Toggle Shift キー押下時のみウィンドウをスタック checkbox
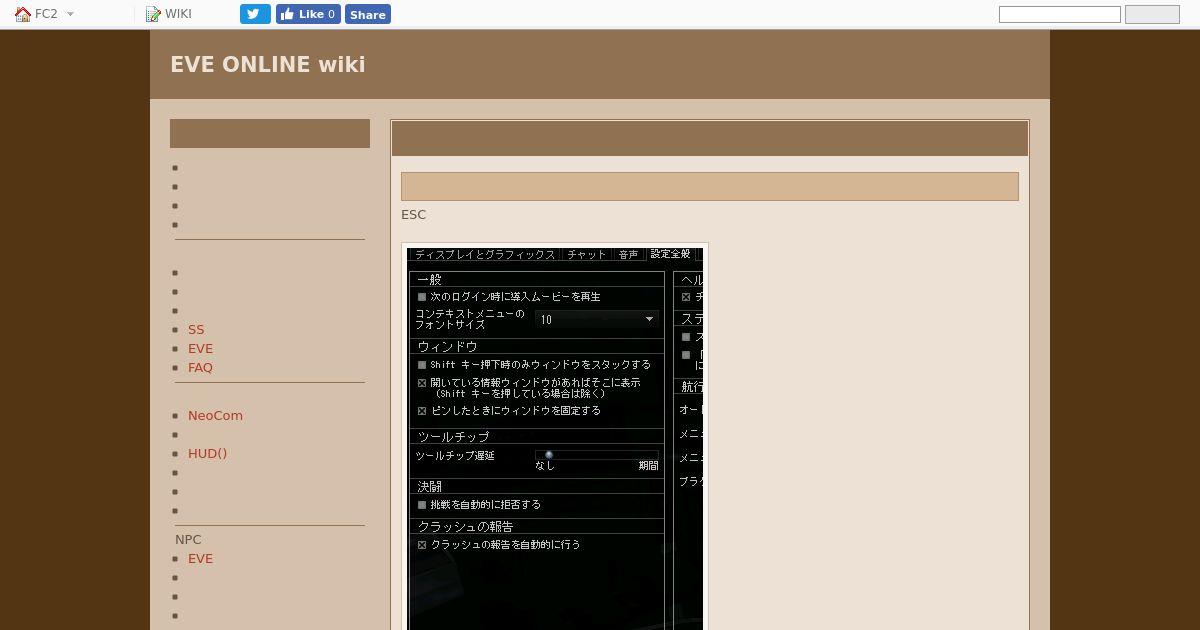The image size is (1200, 630). pyautogui.click(x=422, y=365)
